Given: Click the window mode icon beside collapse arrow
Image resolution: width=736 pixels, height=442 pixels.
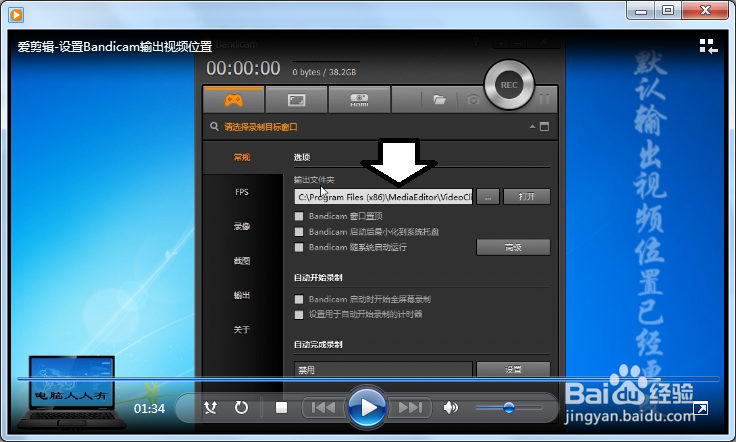Looking at the screenshot, I should click(x=544, y=126).
